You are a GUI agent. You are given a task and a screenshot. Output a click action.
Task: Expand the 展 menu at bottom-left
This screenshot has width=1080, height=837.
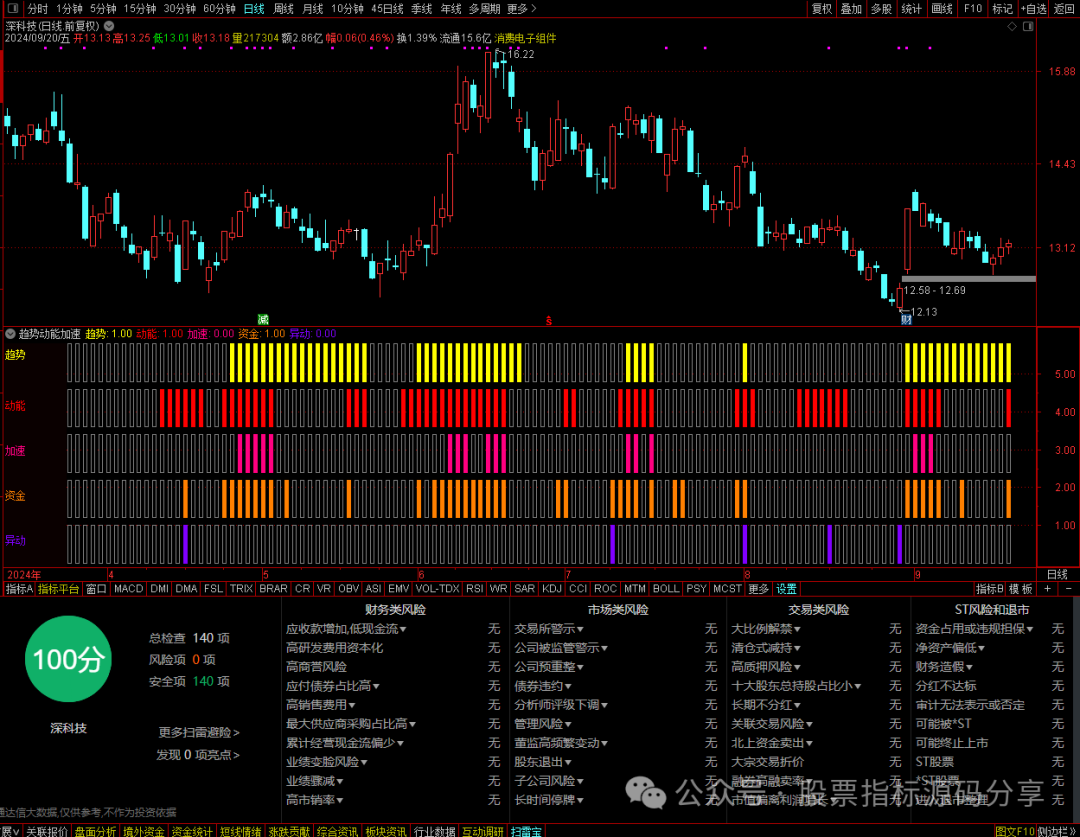(10, 831)
